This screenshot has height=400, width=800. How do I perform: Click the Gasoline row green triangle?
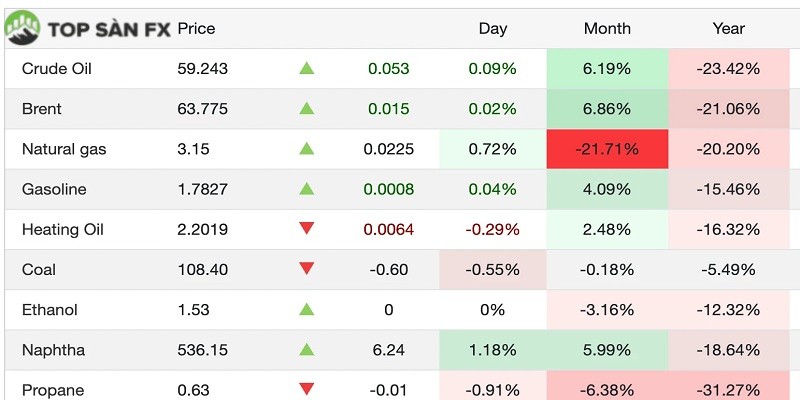pyautogui.click(x=307, y=189)
